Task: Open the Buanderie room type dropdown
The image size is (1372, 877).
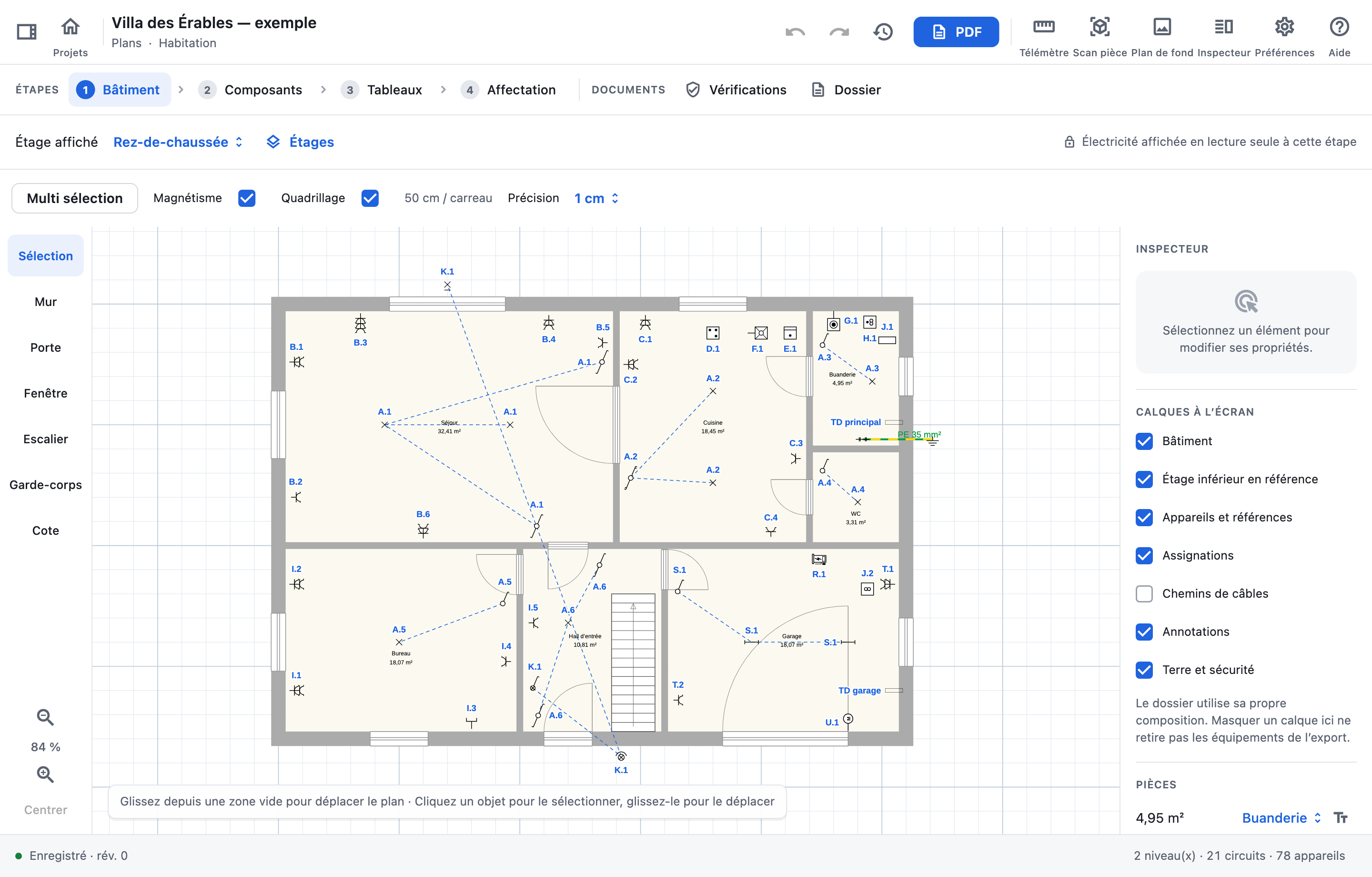Action: 1281,818
